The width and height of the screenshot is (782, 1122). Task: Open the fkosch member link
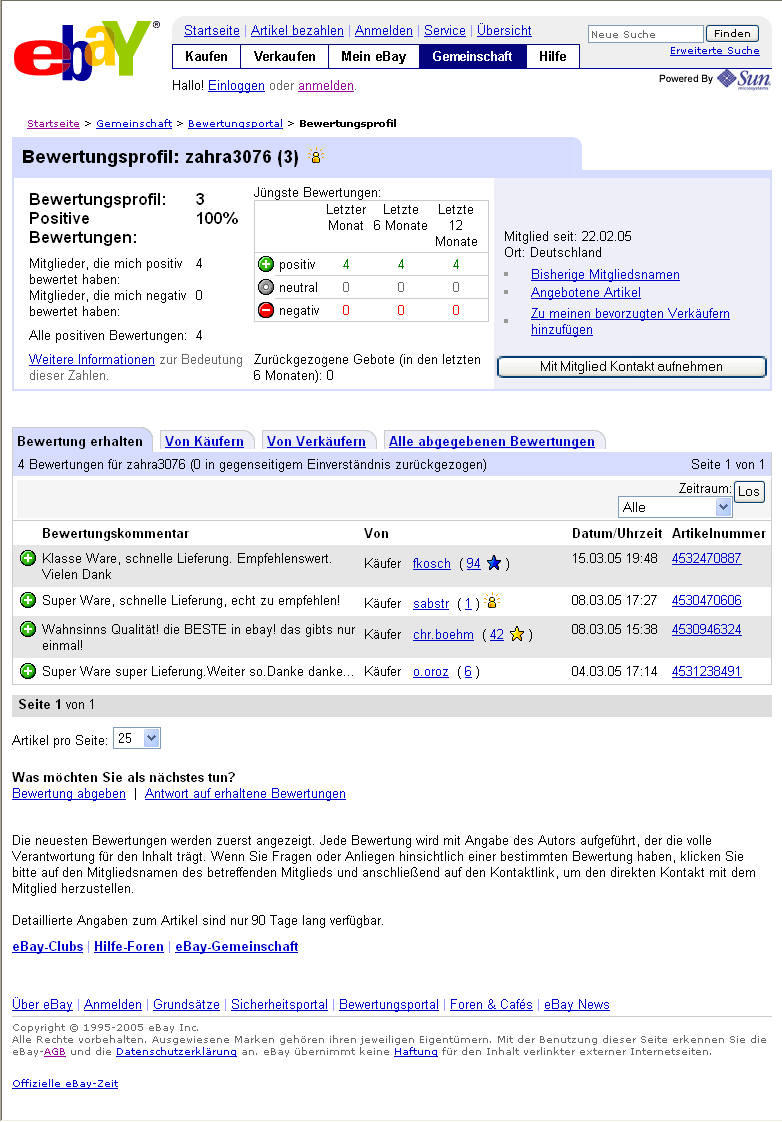(x=431, y=564)
